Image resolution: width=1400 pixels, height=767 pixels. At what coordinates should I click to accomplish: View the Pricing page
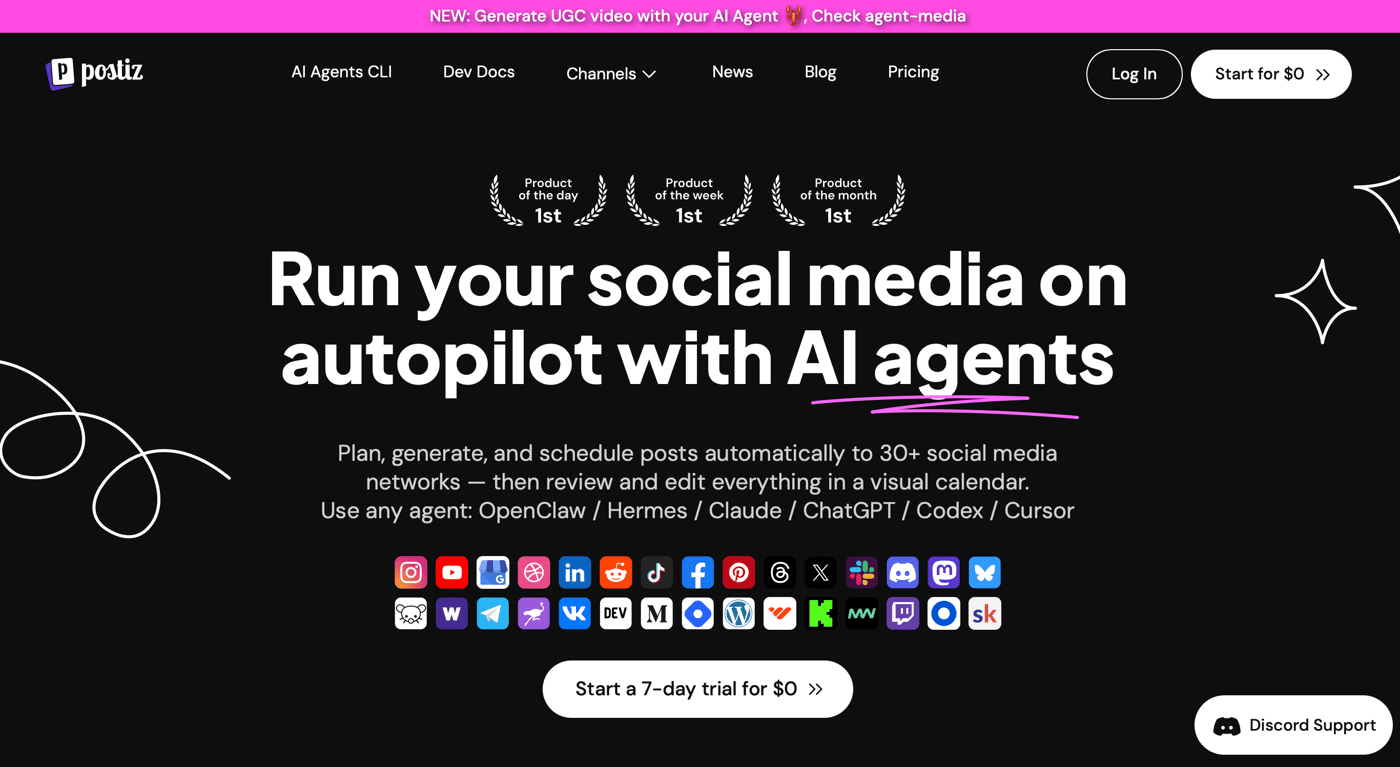pos(913,72)
